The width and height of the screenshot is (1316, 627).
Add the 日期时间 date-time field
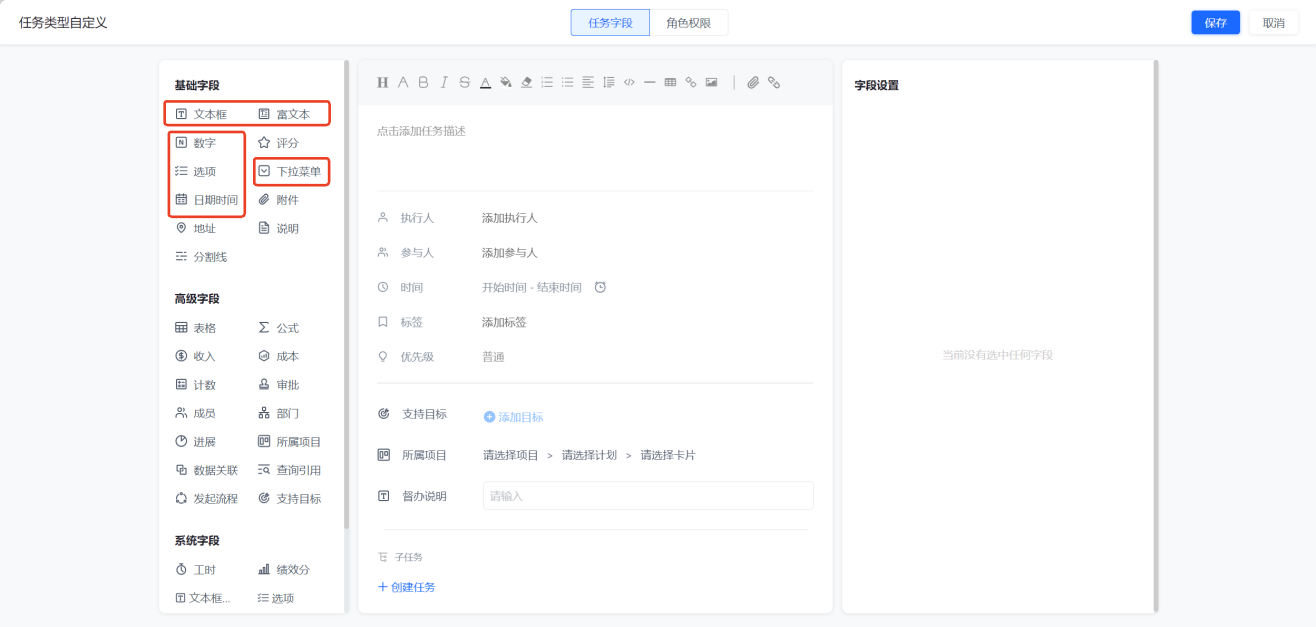[x=206, y=200]
